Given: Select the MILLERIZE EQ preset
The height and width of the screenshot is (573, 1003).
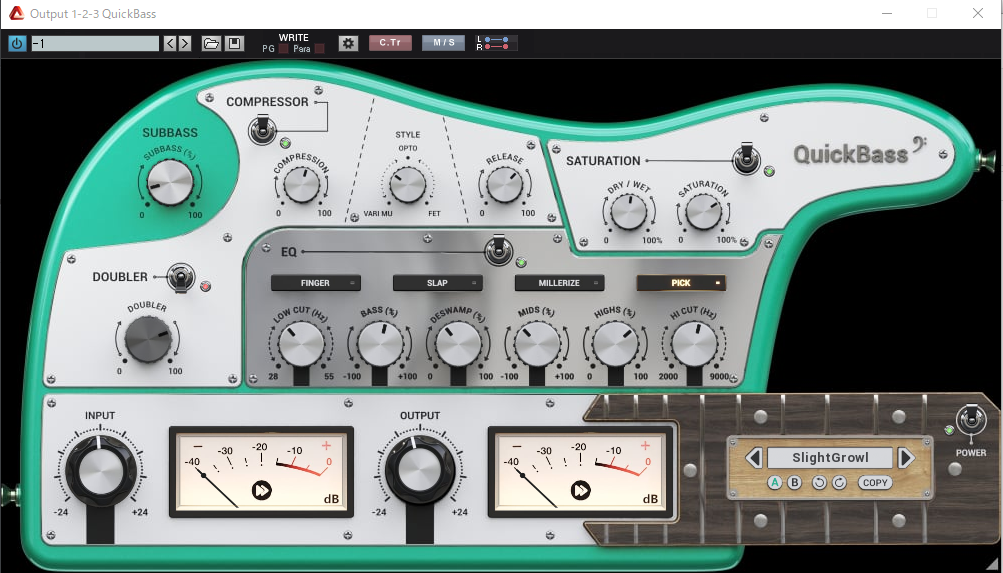Looking at the screenshot, I should (560, 283).
